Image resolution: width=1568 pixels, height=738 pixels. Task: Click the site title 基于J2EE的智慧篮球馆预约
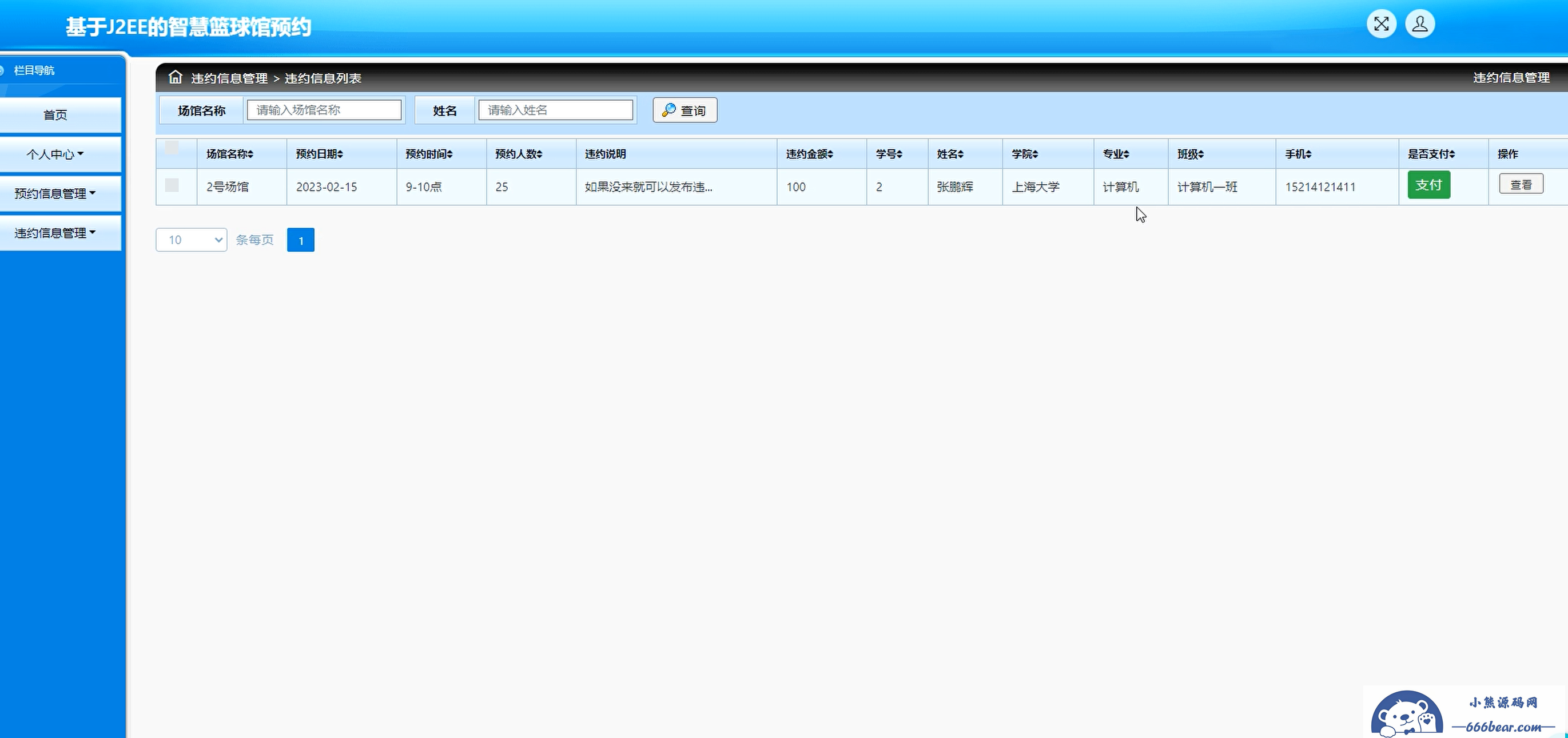pos(188,27)
